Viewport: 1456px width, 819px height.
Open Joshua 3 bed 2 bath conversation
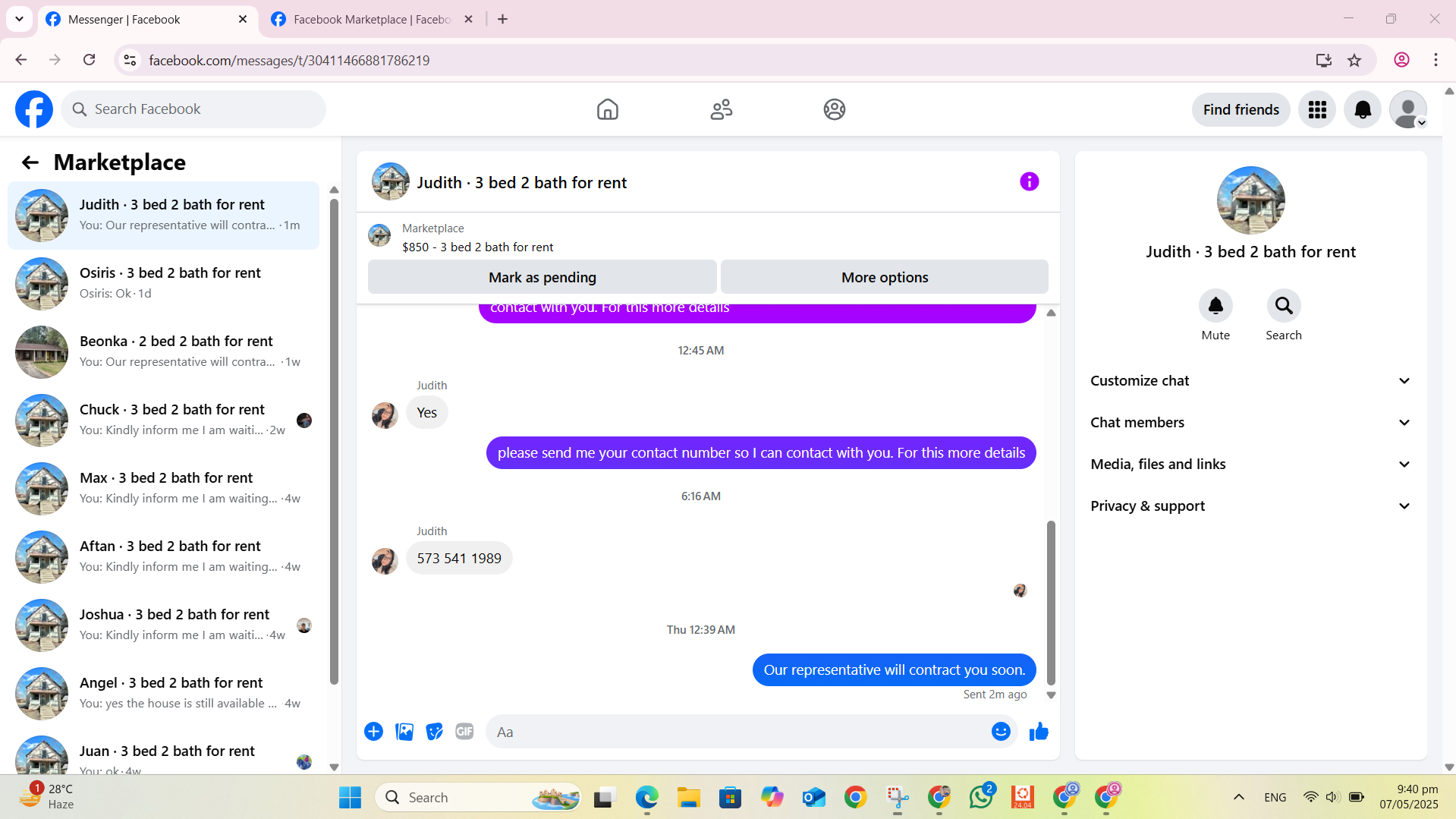point(163,625)
